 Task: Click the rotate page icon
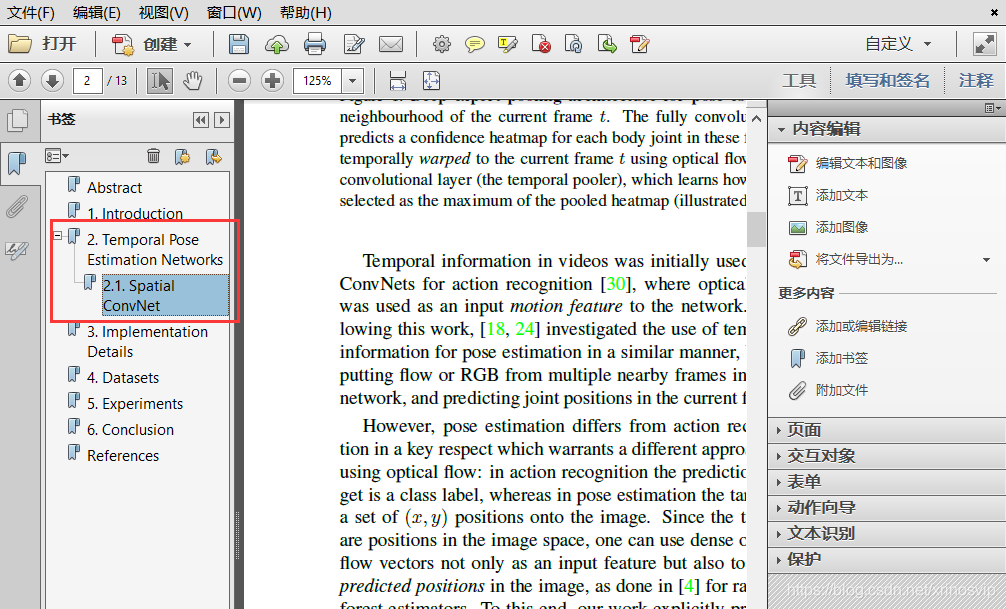(x=573, y=44)
